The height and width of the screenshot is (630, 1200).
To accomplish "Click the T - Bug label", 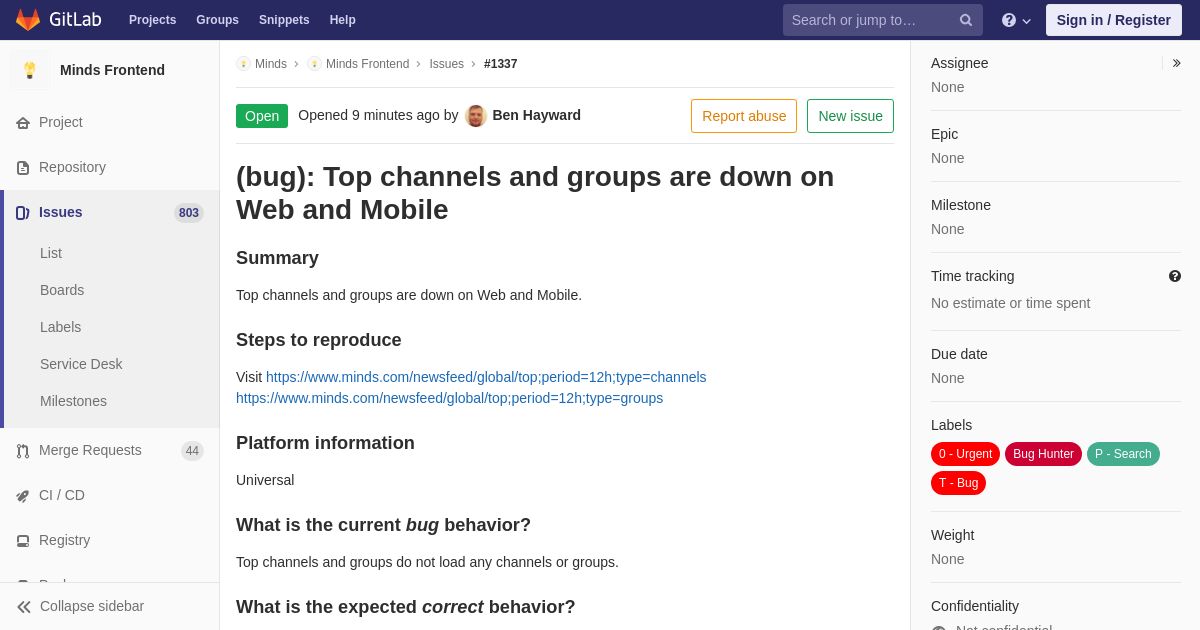I will (x=958, y=483).
